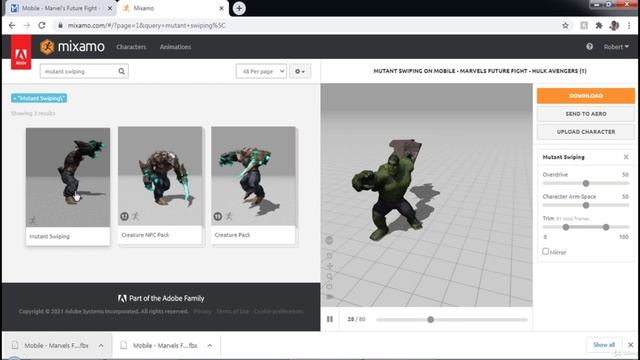Click the Download button
Viewport: 640px width, 360px height.
586,96
